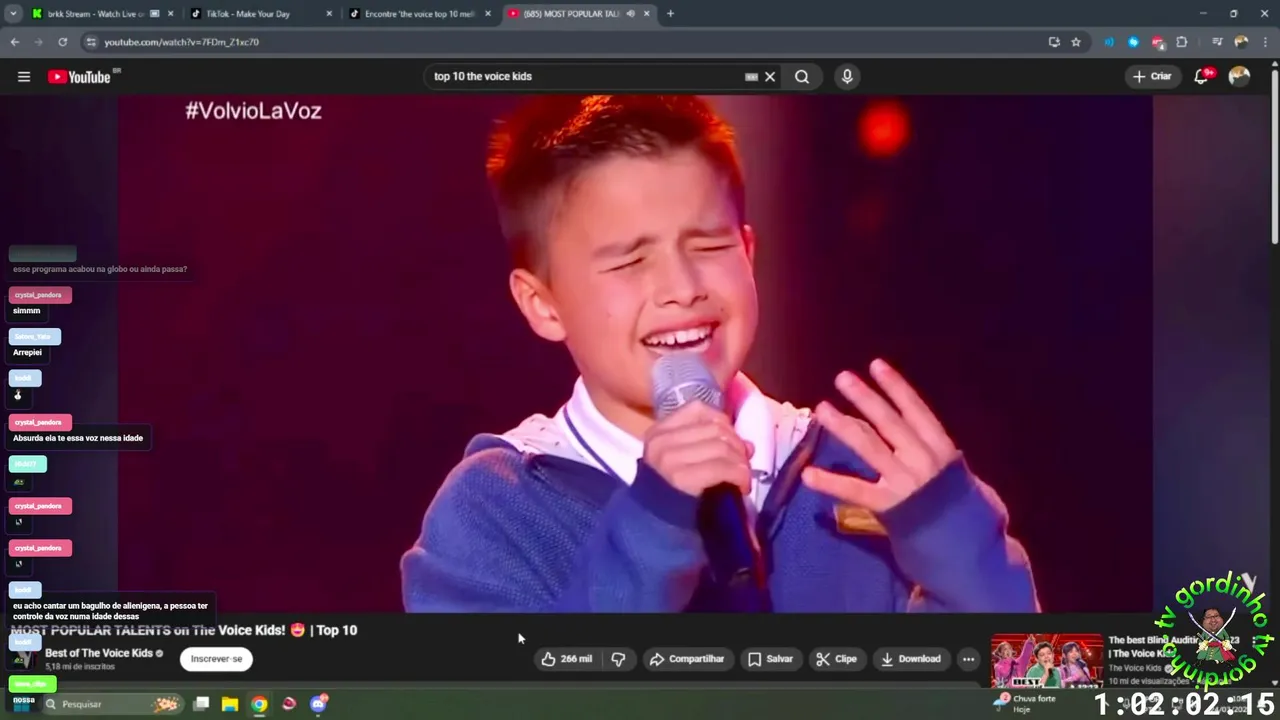Mute audio on the YouTube tab speaker icon
The height and width of the screenshot is (720, 1280).
tap(630, 14)
